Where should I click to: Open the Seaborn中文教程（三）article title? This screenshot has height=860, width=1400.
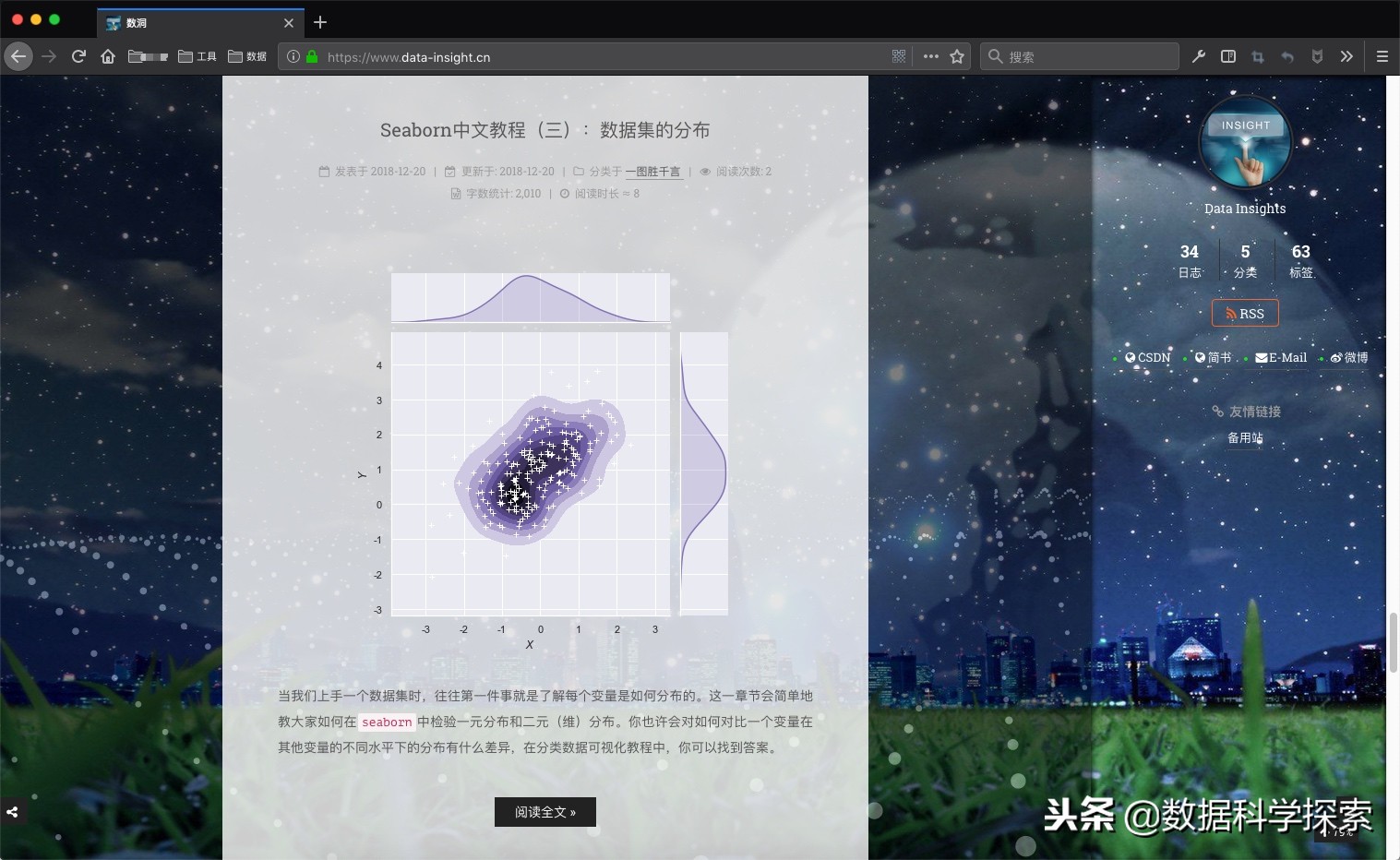coord(545,130)
